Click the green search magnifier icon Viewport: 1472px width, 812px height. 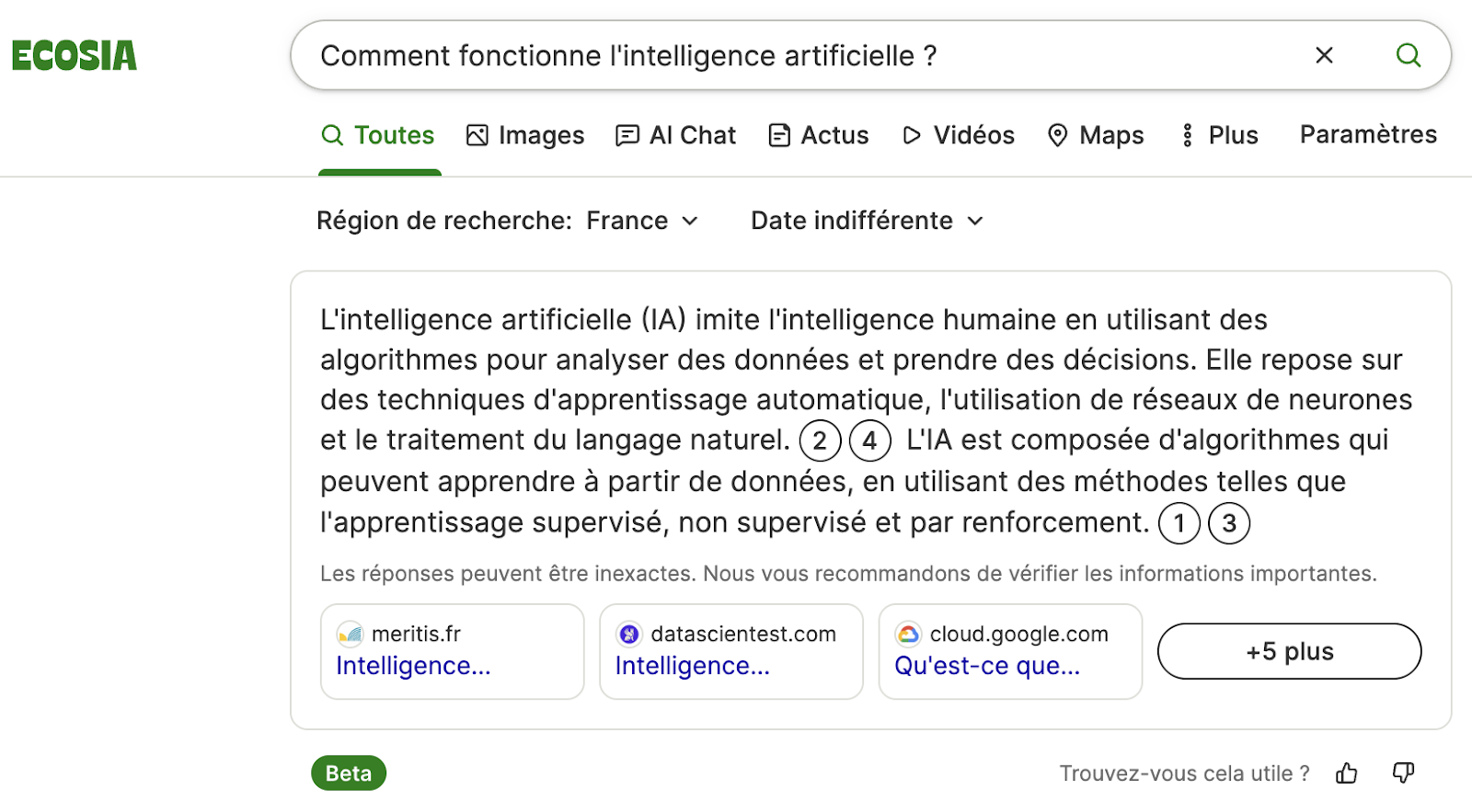[x=1409, y=55]
